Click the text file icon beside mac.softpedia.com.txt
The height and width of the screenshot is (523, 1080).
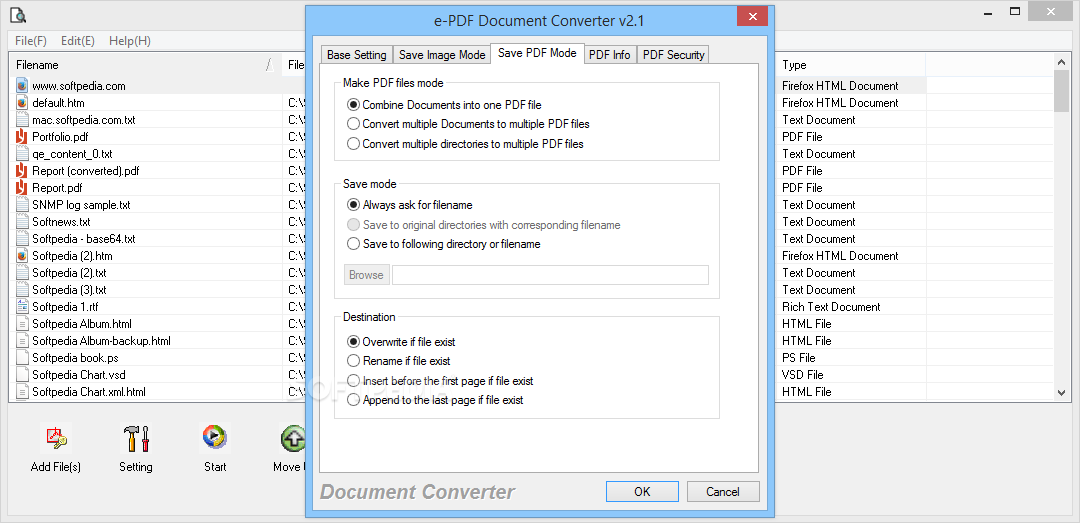[x=21, y=120]
